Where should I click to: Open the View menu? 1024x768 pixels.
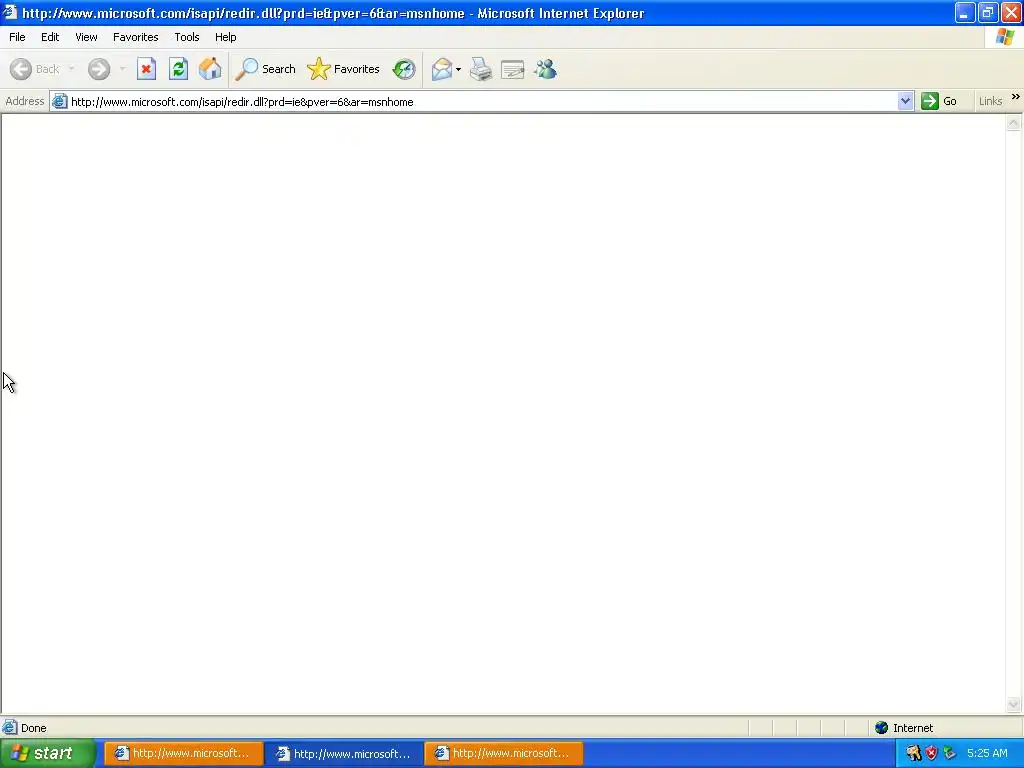point(86,37)
